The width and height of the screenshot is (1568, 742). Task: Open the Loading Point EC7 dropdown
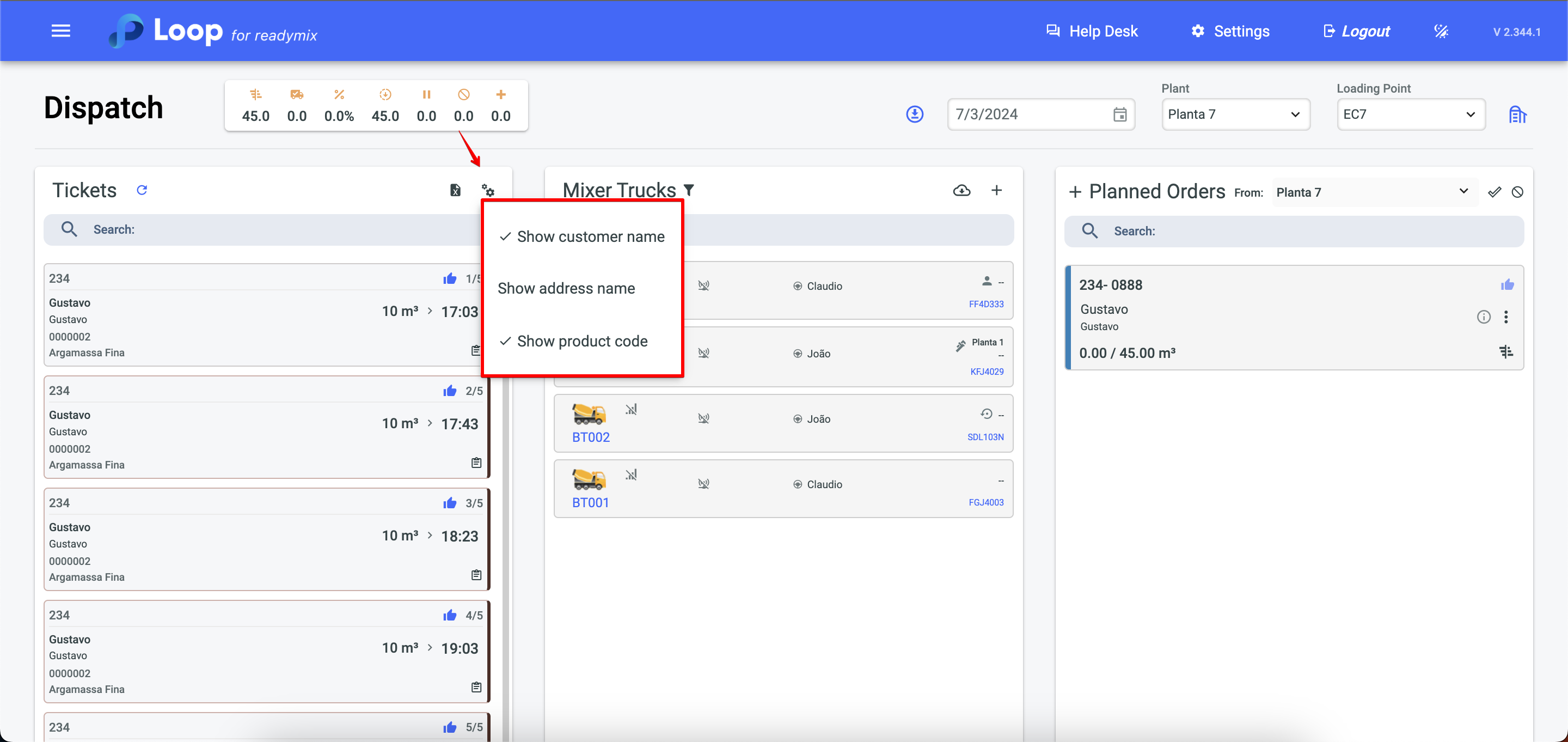[1410, 114]
